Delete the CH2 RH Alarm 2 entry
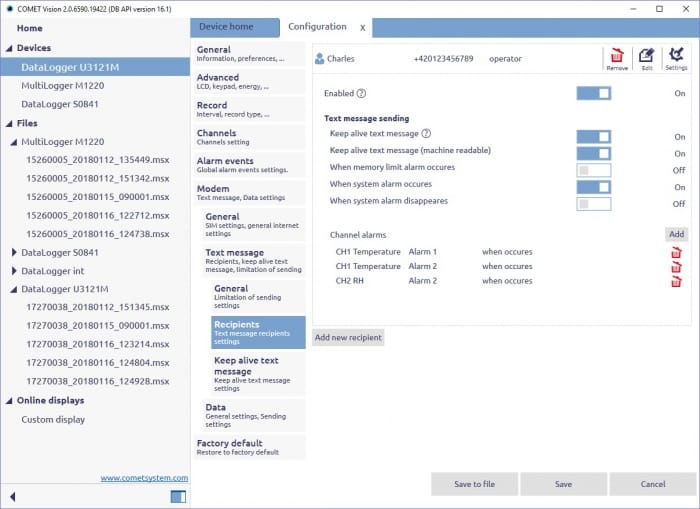The width and height of the screenshot is (700, 509). (x=676, y=281)
